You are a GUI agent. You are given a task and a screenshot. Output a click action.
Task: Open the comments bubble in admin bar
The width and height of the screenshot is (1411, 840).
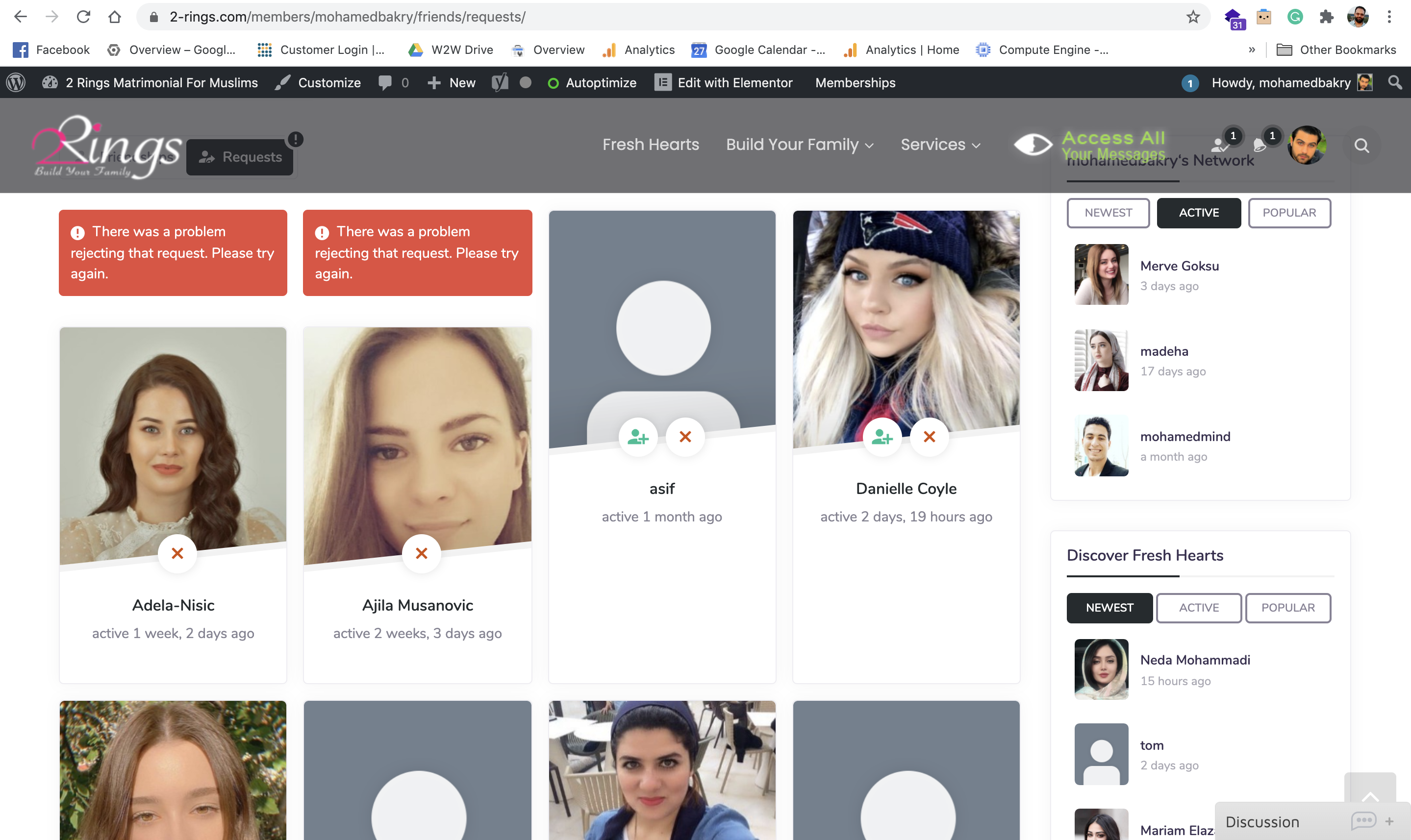394,83
